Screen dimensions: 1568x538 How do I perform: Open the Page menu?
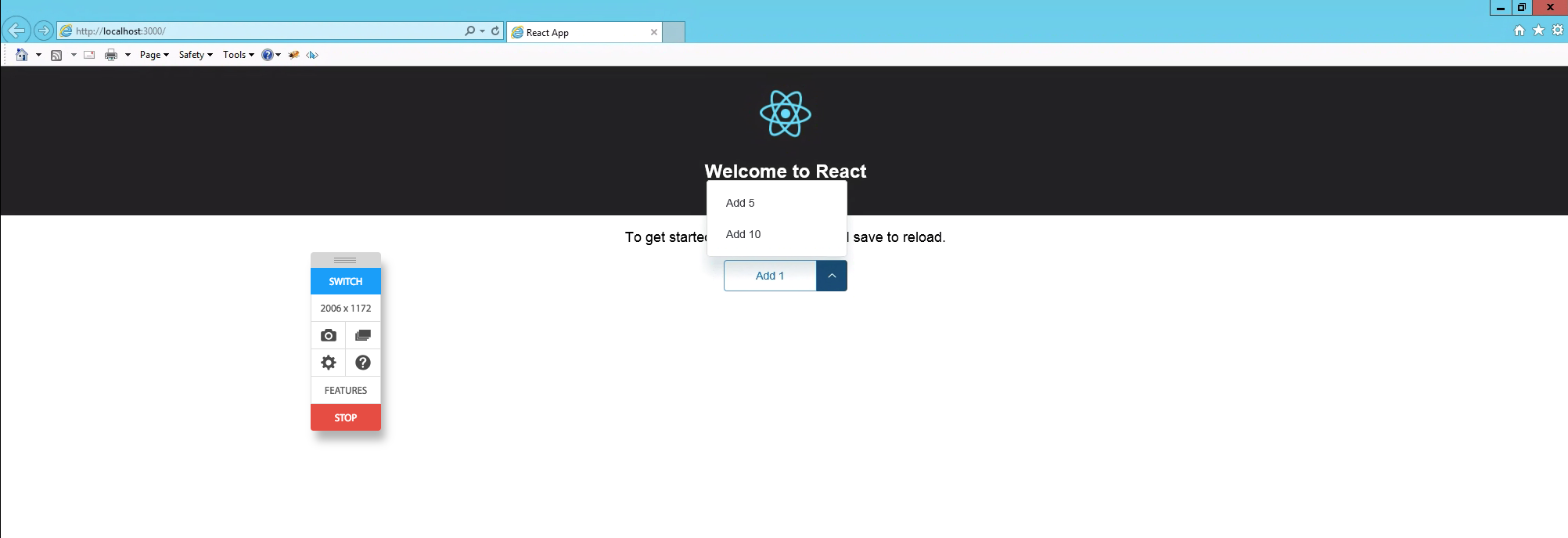pyautogui.click(x=154, y=55)
